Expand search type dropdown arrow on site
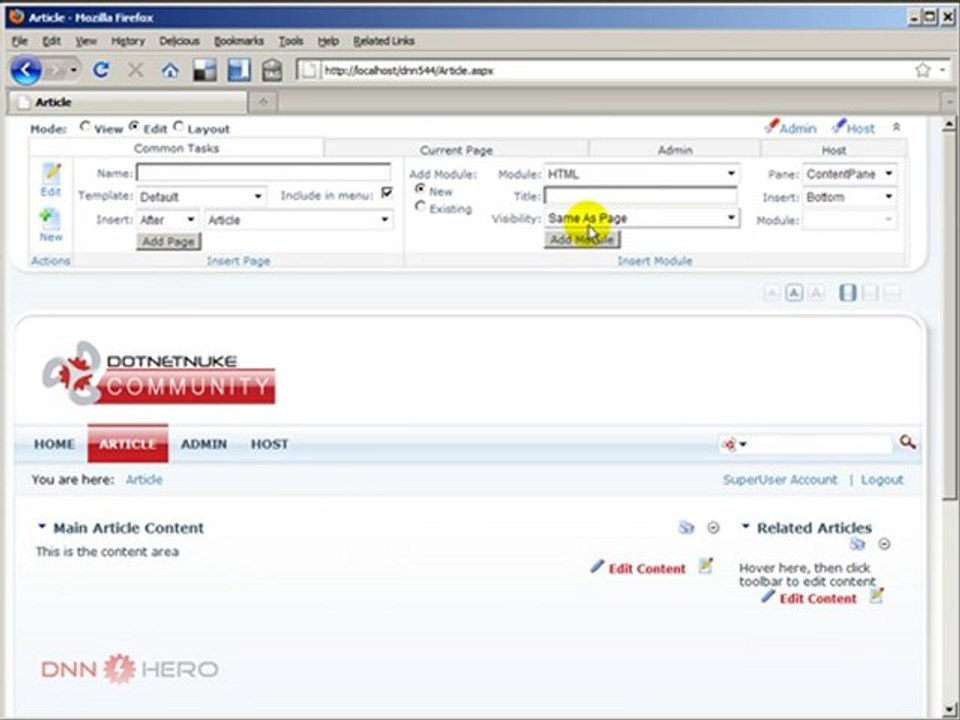Image resolution: width=960 pixels, height=720 pixels. 743,444
